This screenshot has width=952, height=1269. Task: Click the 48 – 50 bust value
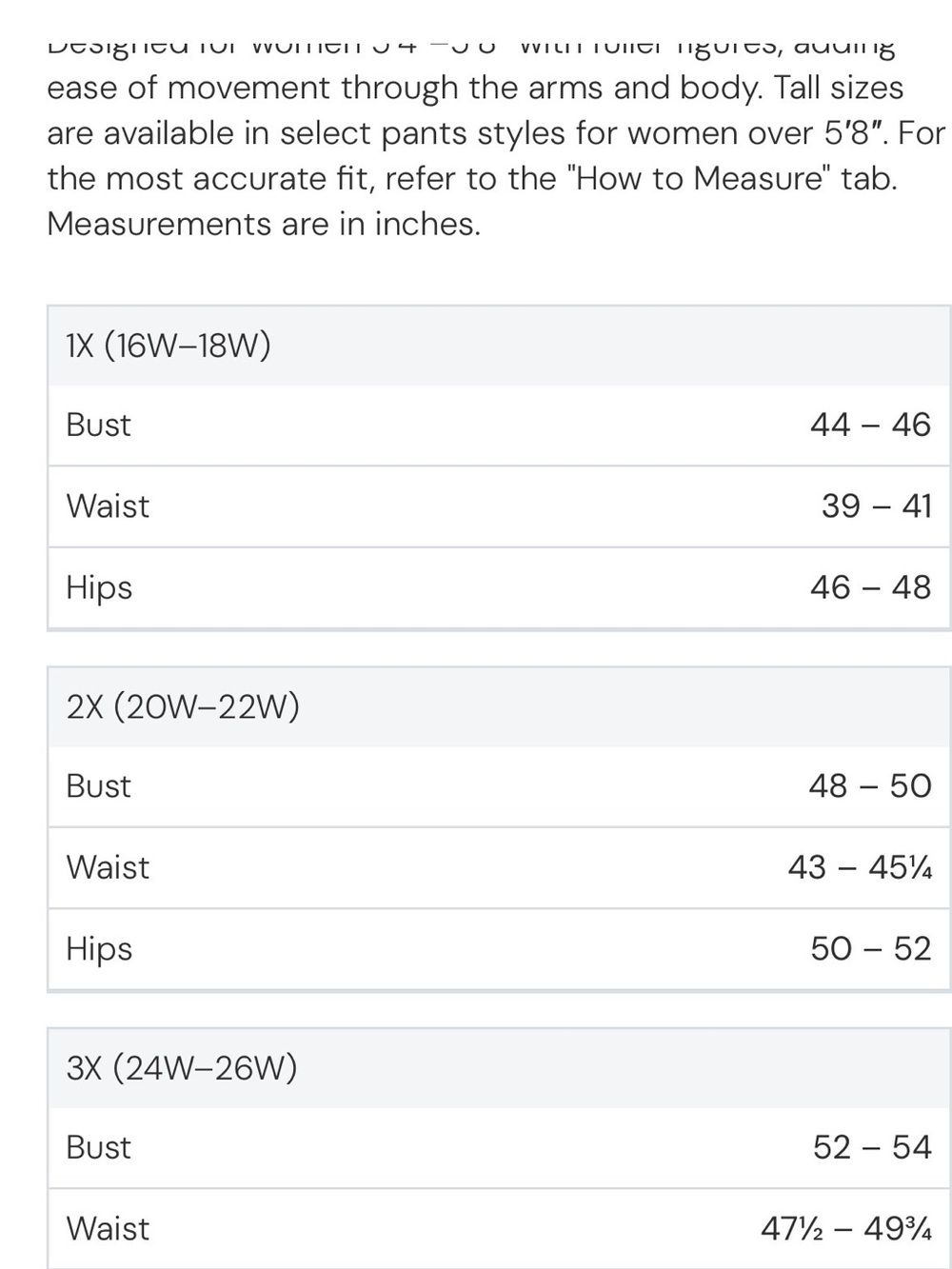pyautogui.click(x=869, y=786)
